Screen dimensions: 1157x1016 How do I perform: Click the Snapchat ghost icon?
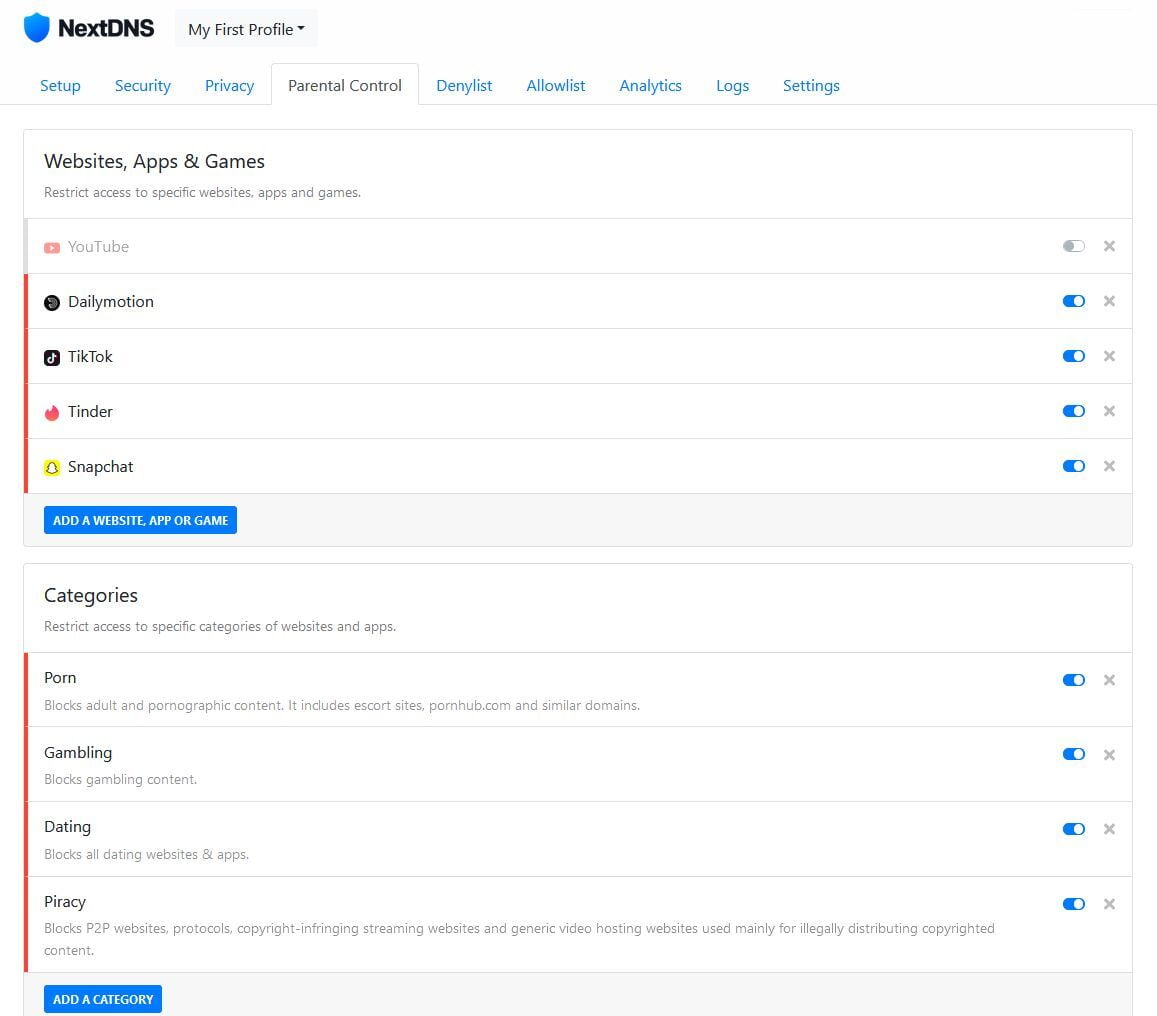pos(52,467)
